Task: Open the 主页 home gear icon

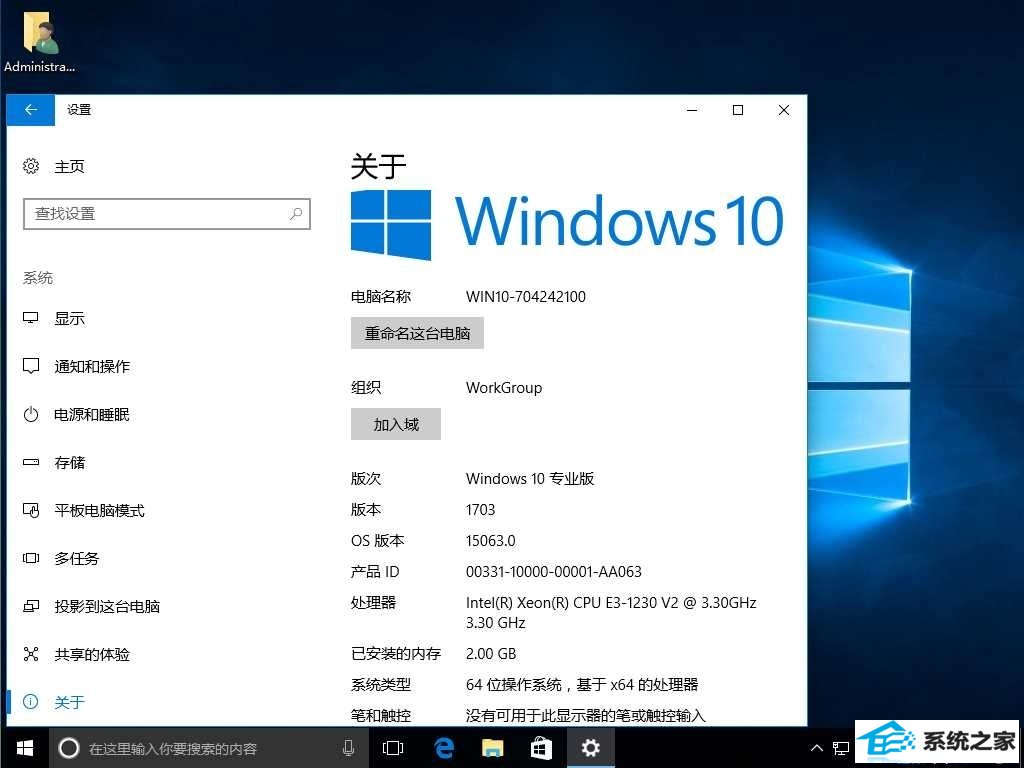Action: 31,166
